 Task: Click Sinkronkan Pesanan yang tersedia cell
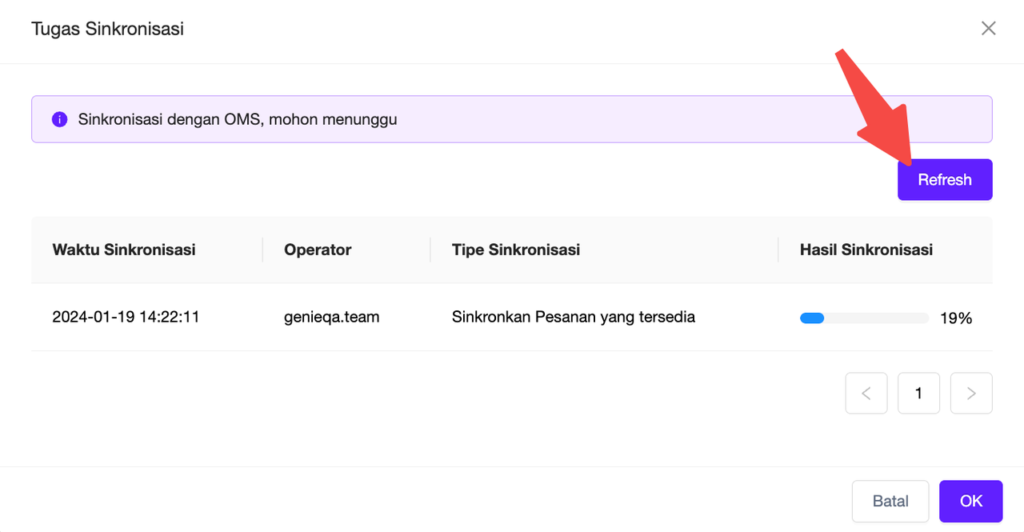[x=573, y=317]
